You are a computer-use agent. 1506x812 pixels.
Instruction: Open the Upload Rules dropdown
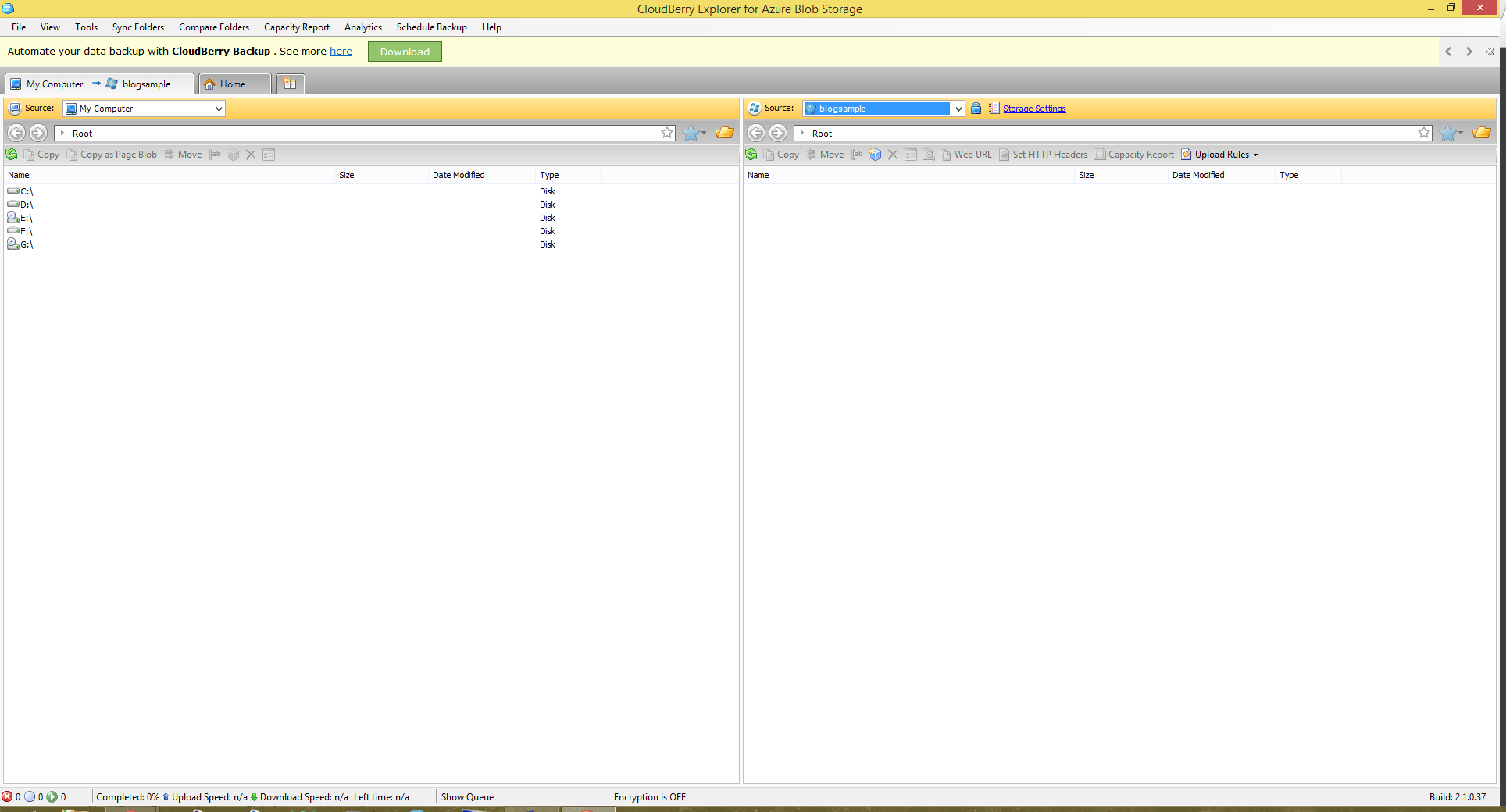click(1220, 155)
